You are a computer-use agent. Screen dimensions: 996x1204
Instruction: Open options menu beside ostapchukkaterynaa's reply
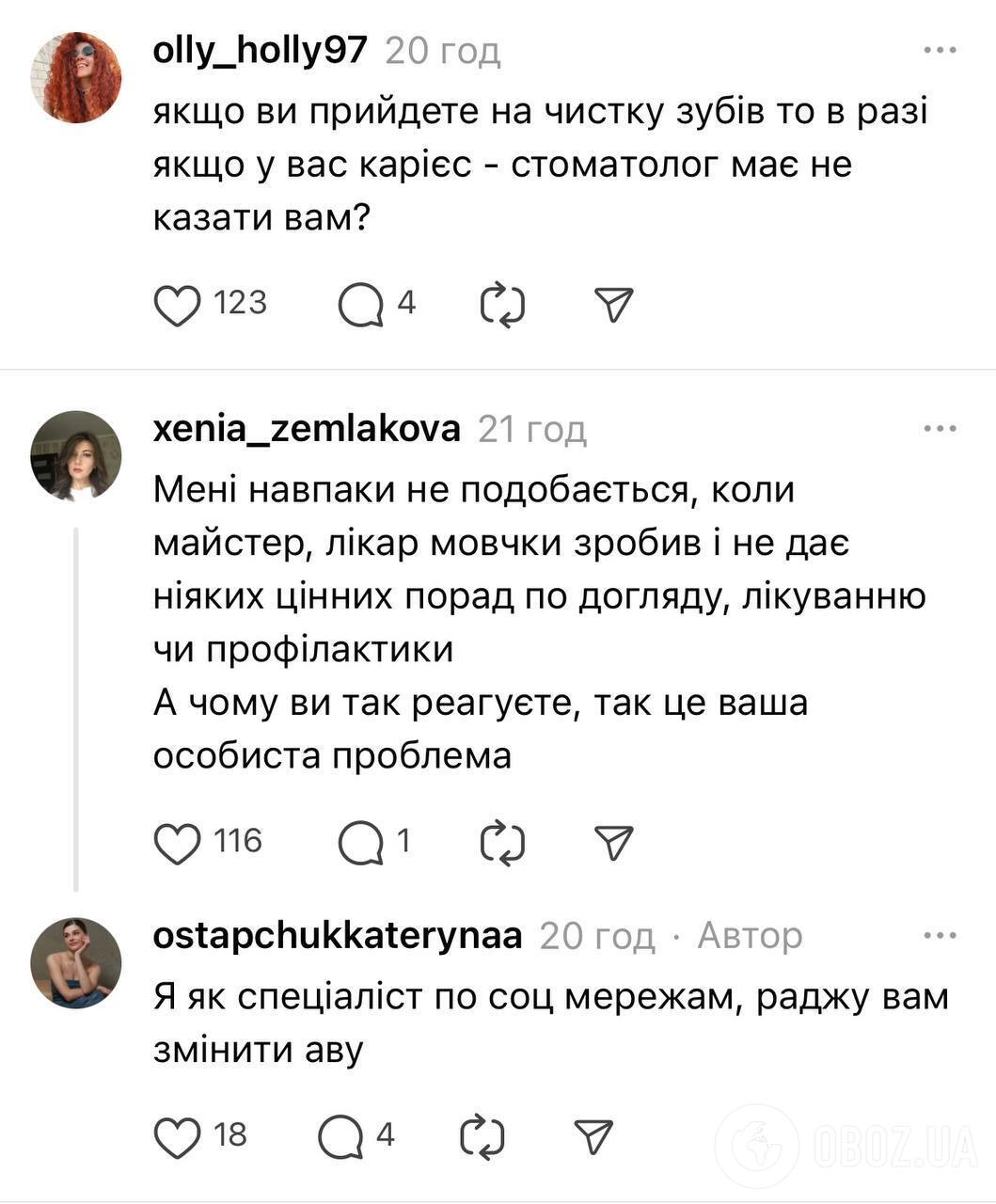pyautogui.click(x=940, y=933)
